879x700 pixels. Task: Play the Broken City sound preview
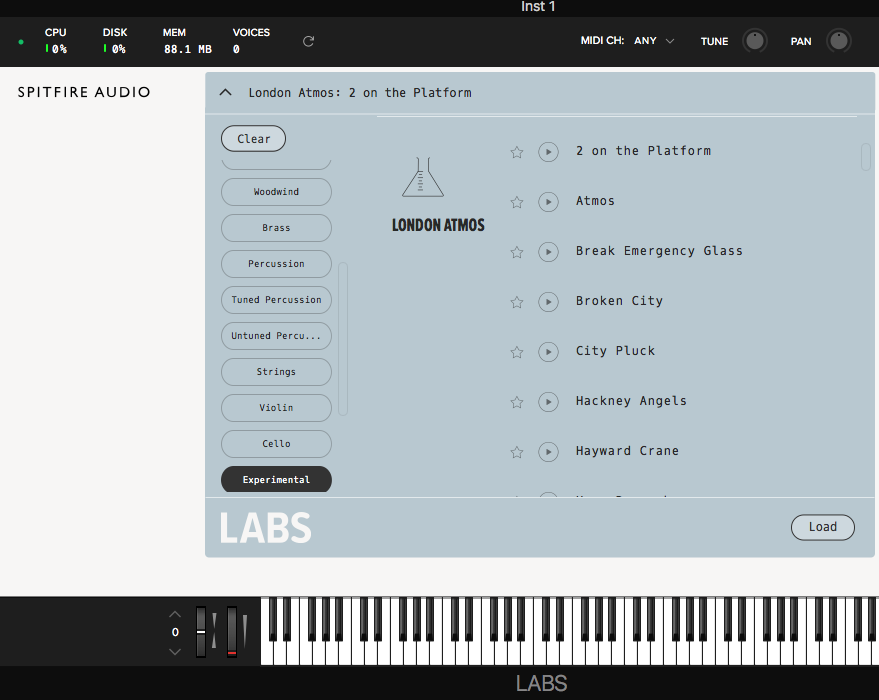[548, 302]
